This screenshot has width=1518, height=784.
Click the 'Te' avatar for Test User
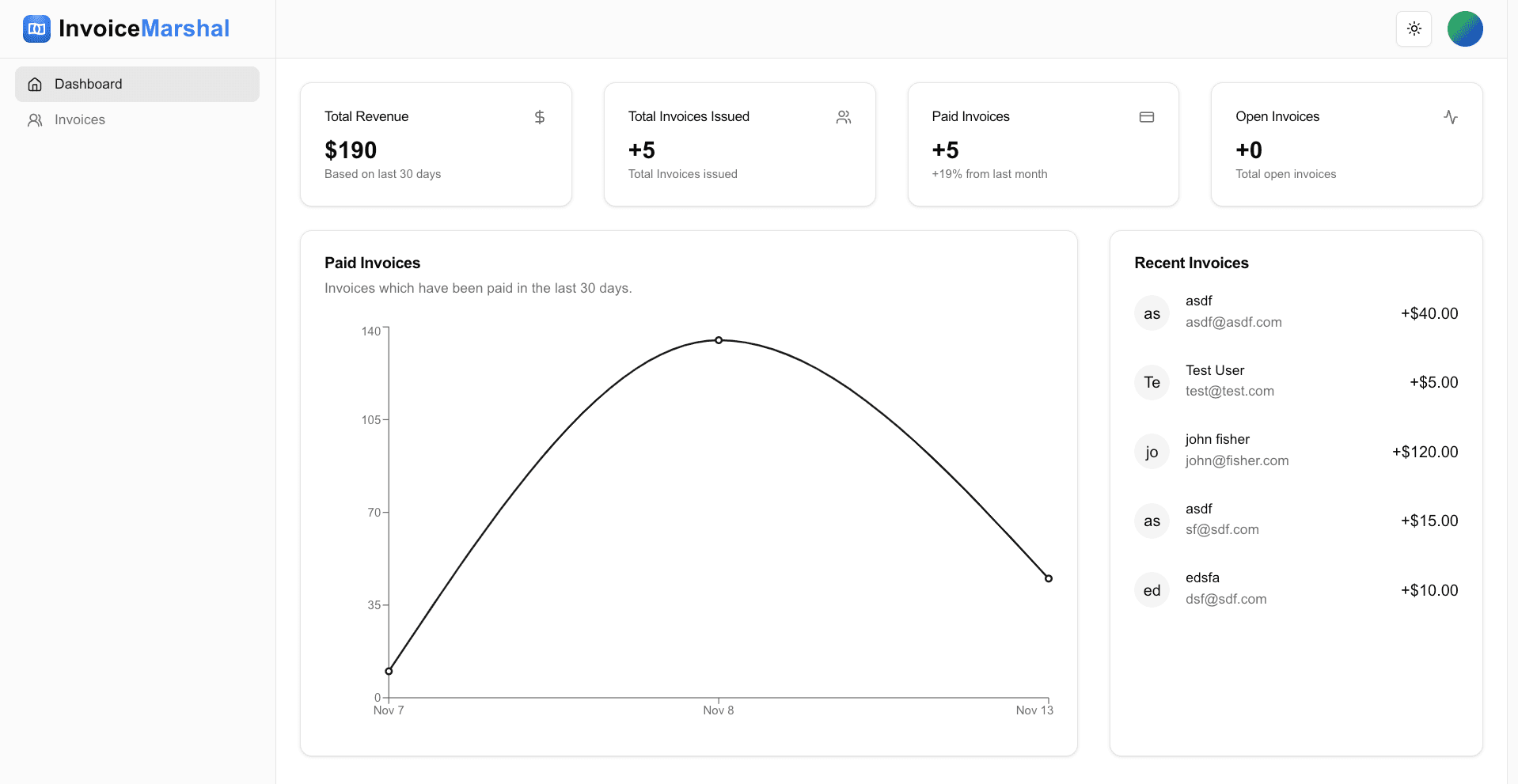tap(1152, 383)
